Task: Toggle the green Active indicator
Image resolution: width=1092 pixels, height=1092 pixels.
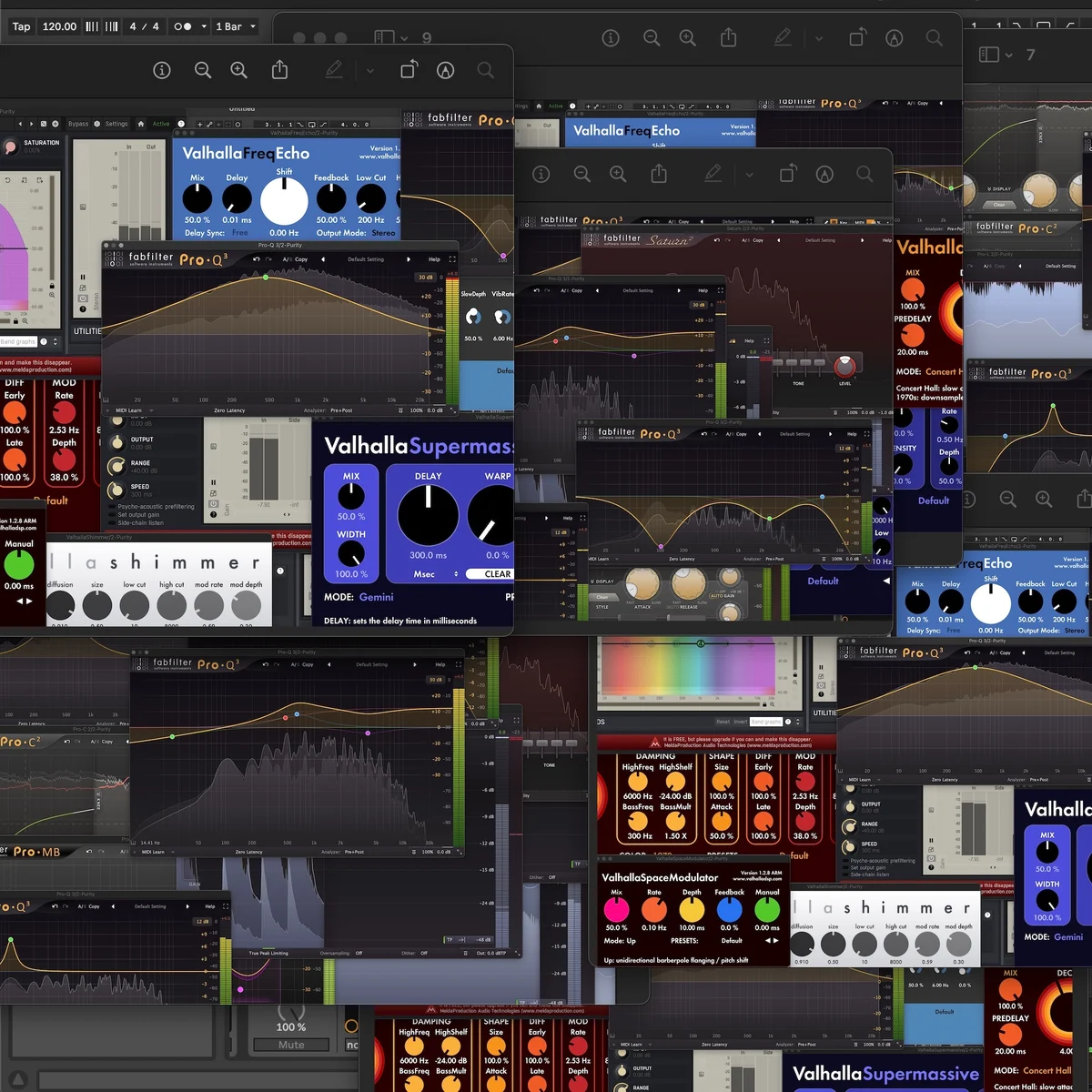Action: click(160, 124)
